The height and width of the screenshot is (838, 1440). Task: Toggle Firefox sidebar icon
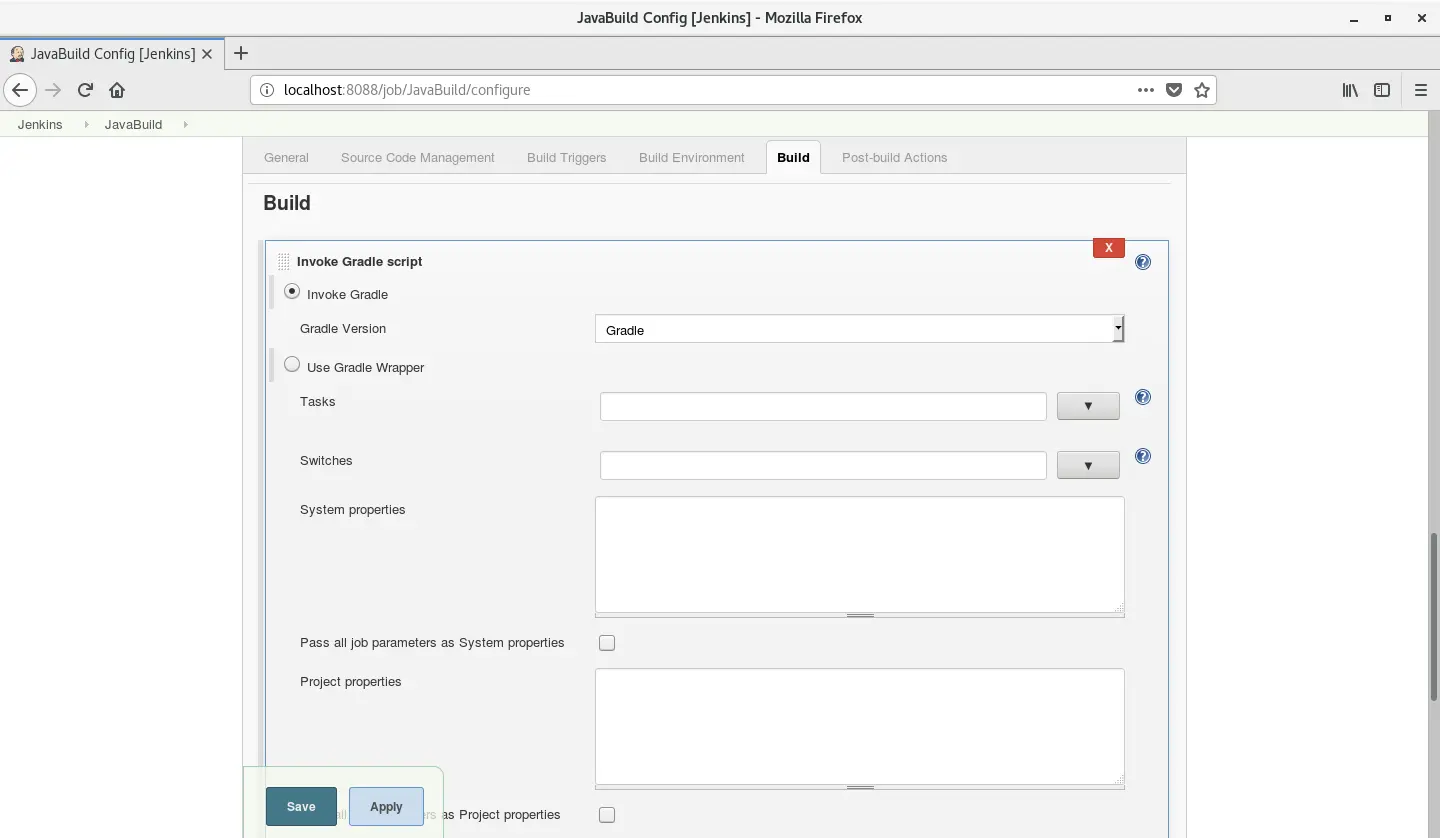click(x=1382, y=90)
